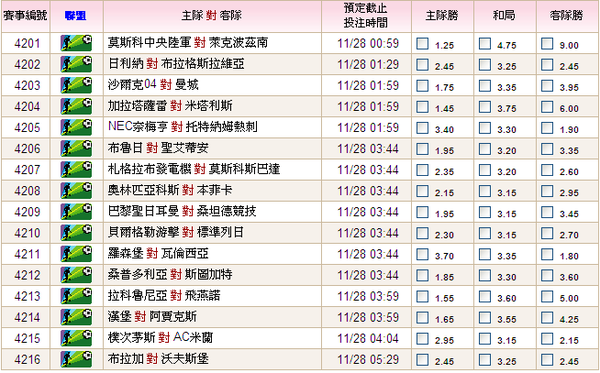Select away win 5.00 for match 4213
This screenshot has width=600, height=373.
click(x=547, y=296)
